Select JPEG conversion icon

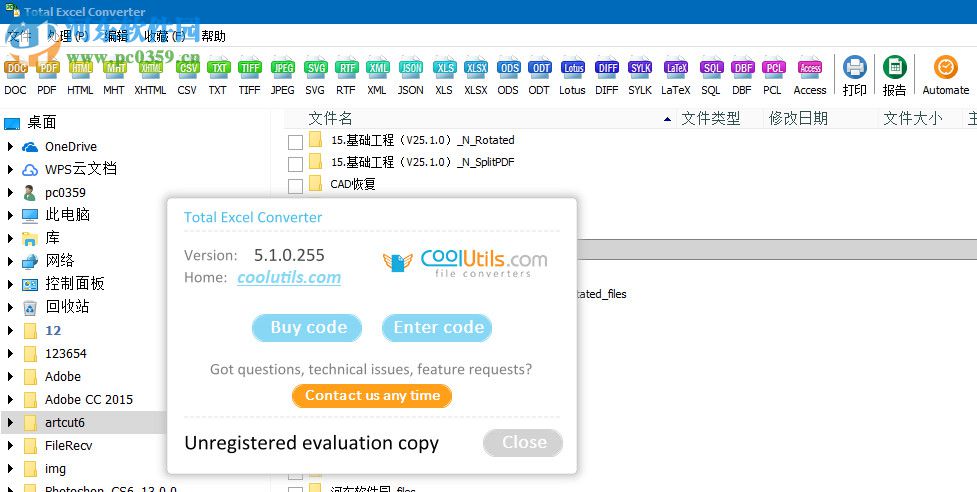282,69
